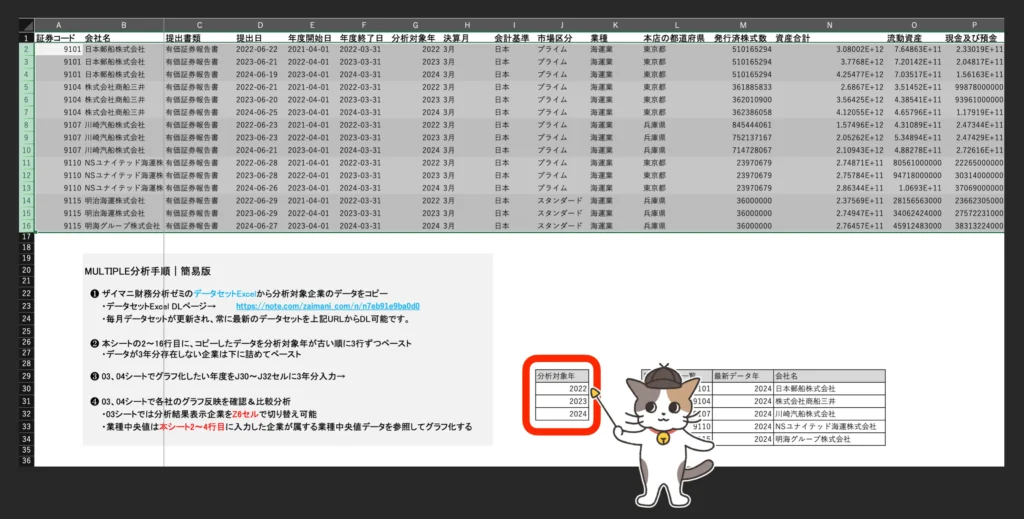Click the 714728067 shares cell
1024x519 pixels.
743,150
